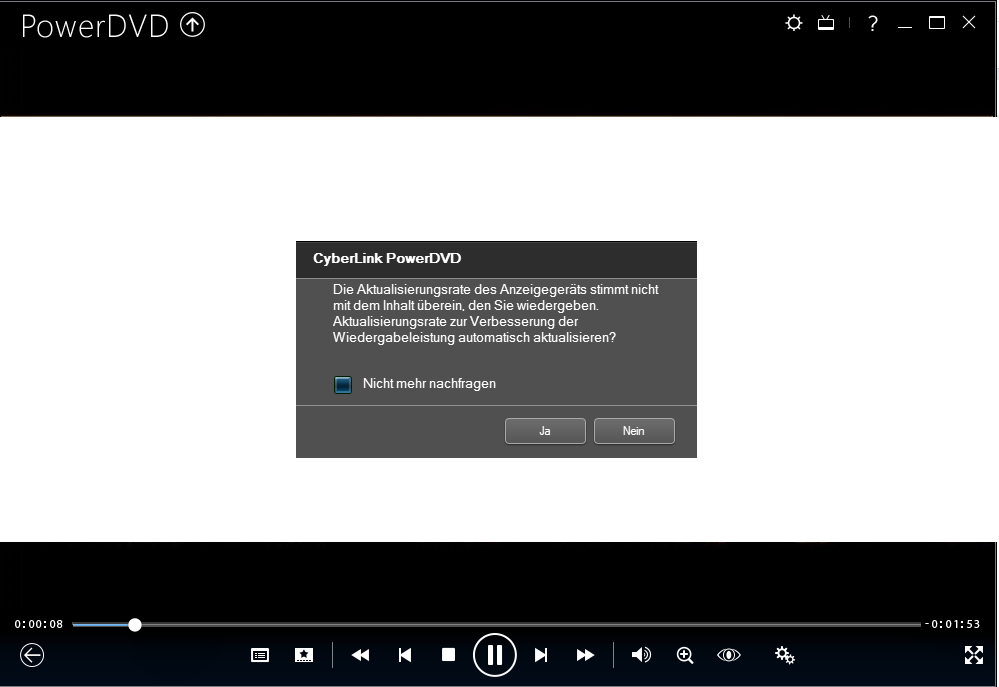Open the playlist menu icon
This screenshot has height=687, width=999.
[260, 655]
